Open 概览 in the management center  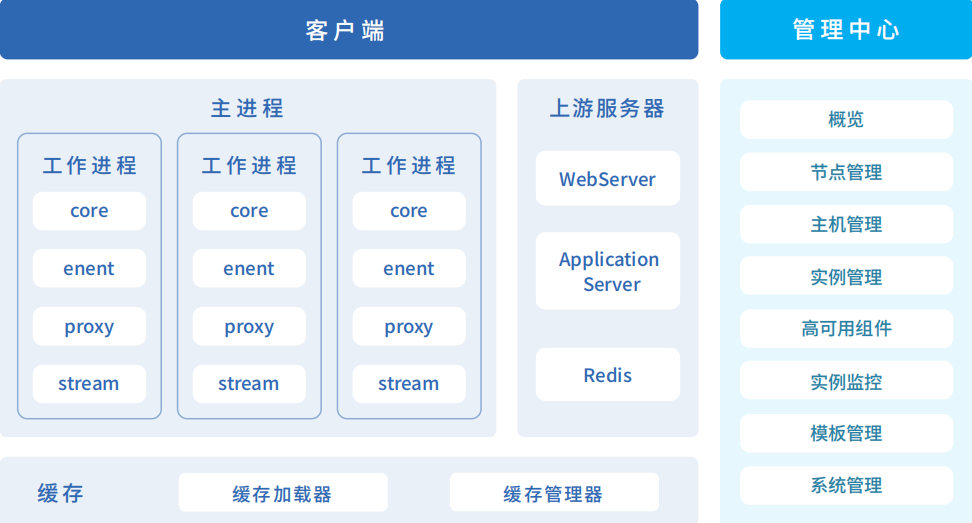click(x=846, y=120)
